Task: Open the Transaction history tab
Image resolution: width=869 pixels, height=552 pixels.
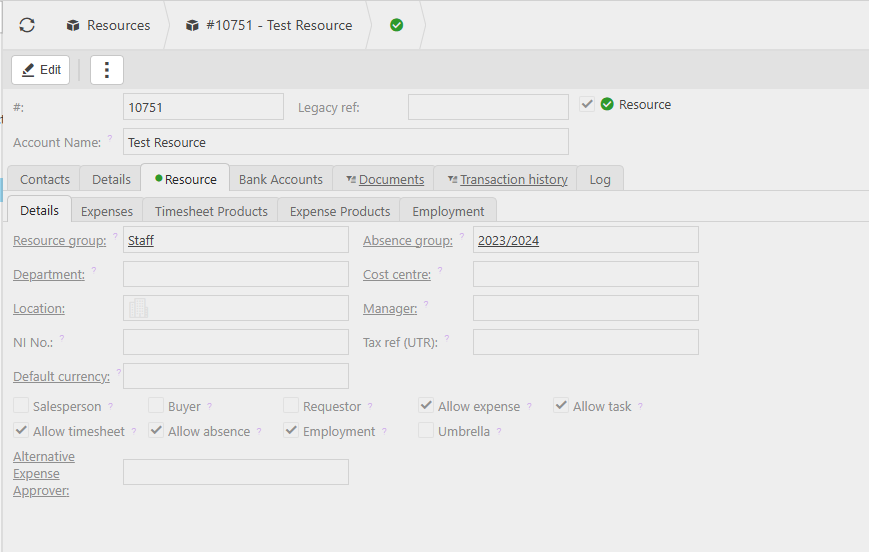Action: pos(507,179)
